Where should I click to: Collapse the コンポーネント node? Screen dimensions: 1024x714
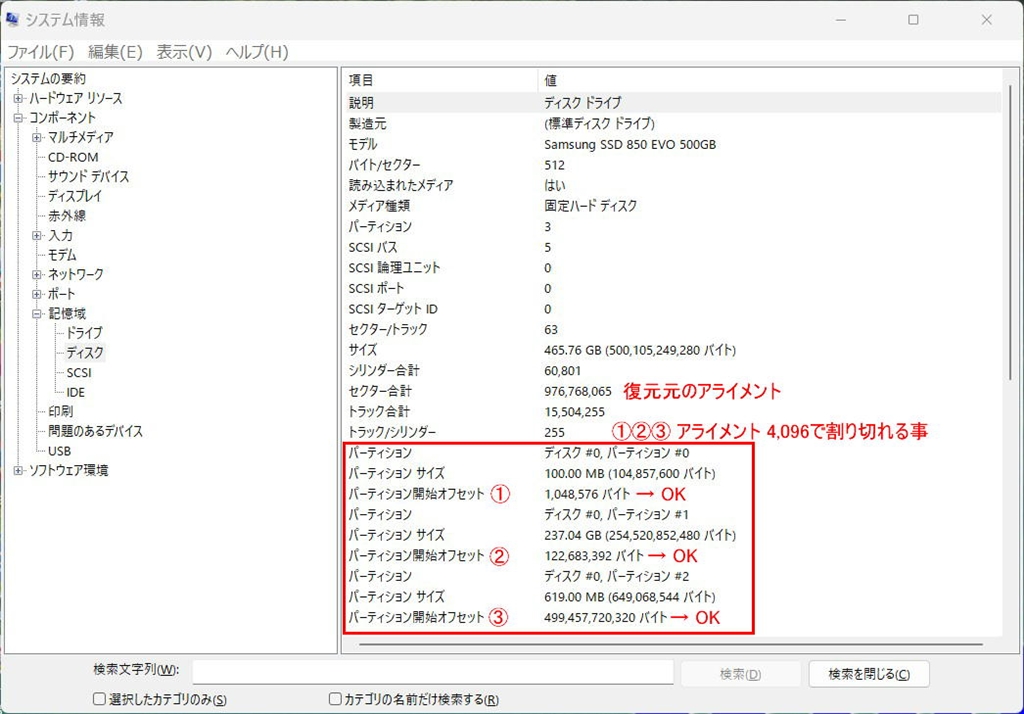18,118
